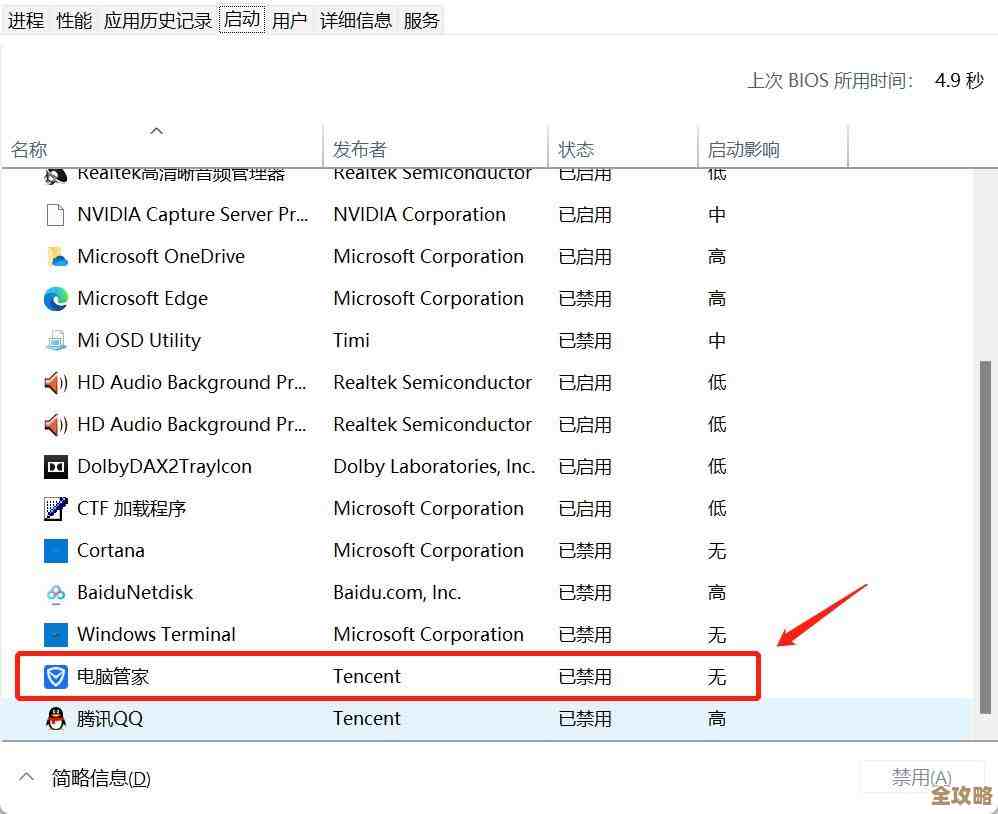Image resolution: width=998 pixels, height=814 pixels.
Task: Click the Mi OSD Utility icon
Action: point(58,341)
